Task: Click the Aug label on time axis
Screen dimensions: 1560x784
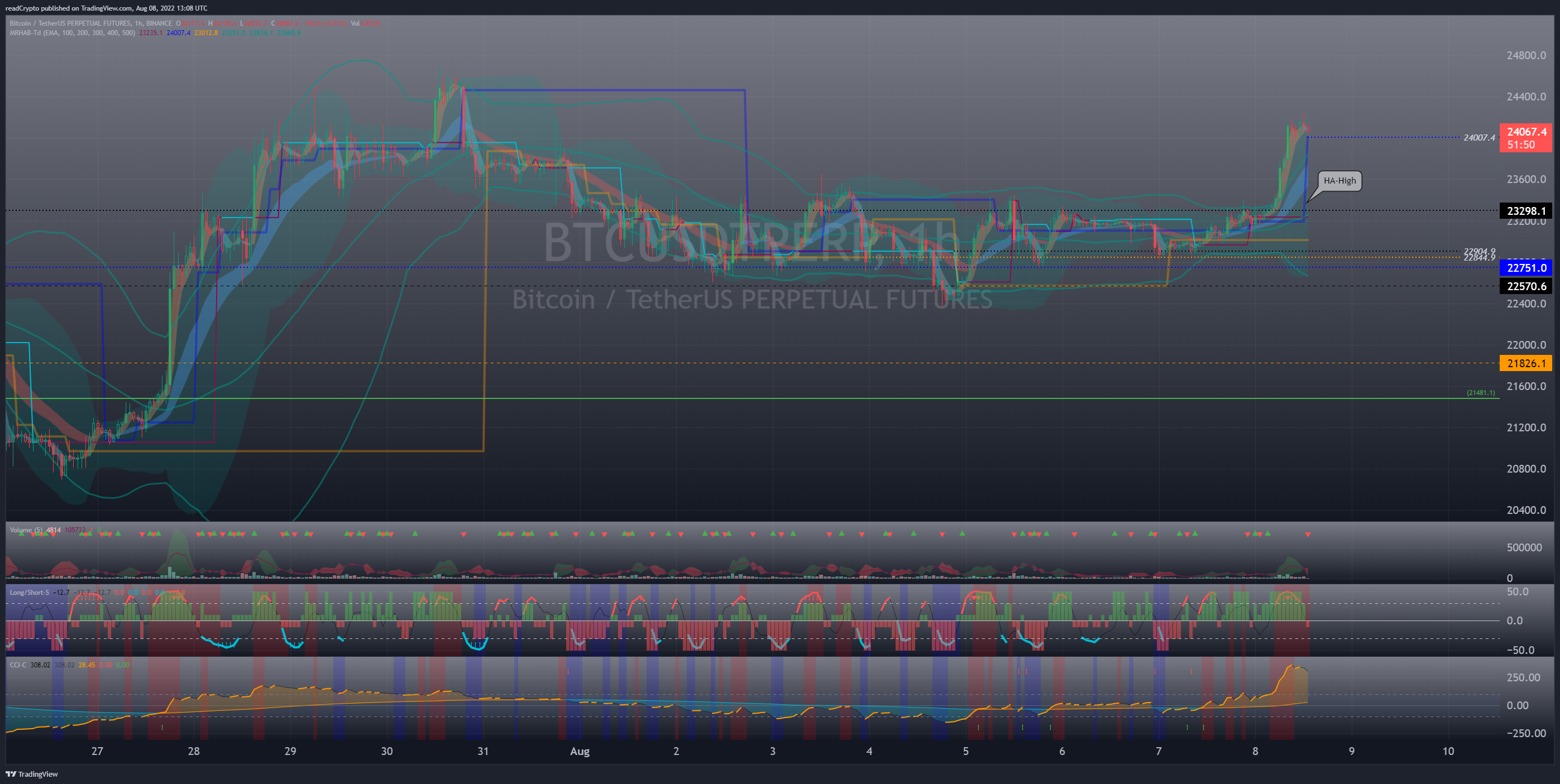Action: [x=580, y=751]
